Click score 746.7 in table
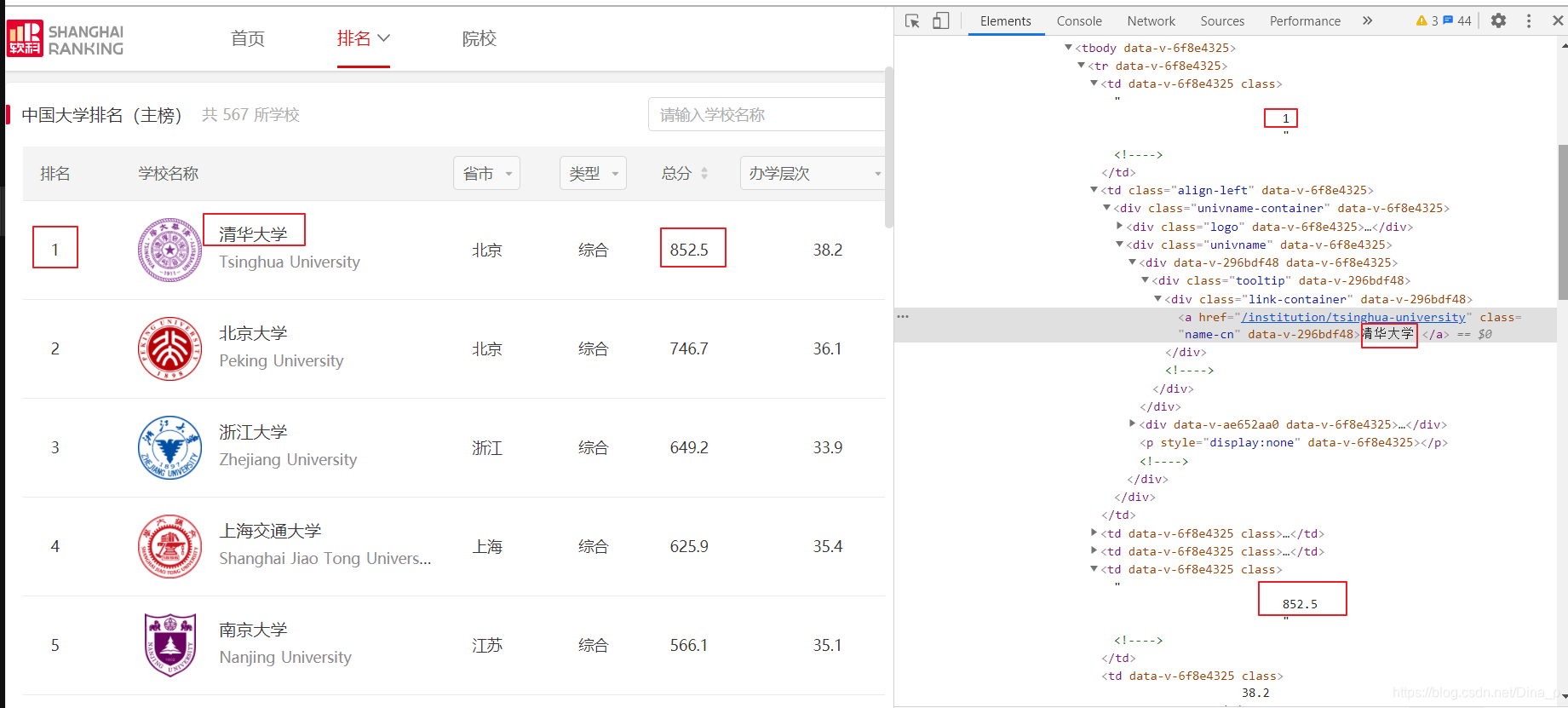1568x708 pixels. [x=689, y=348]
